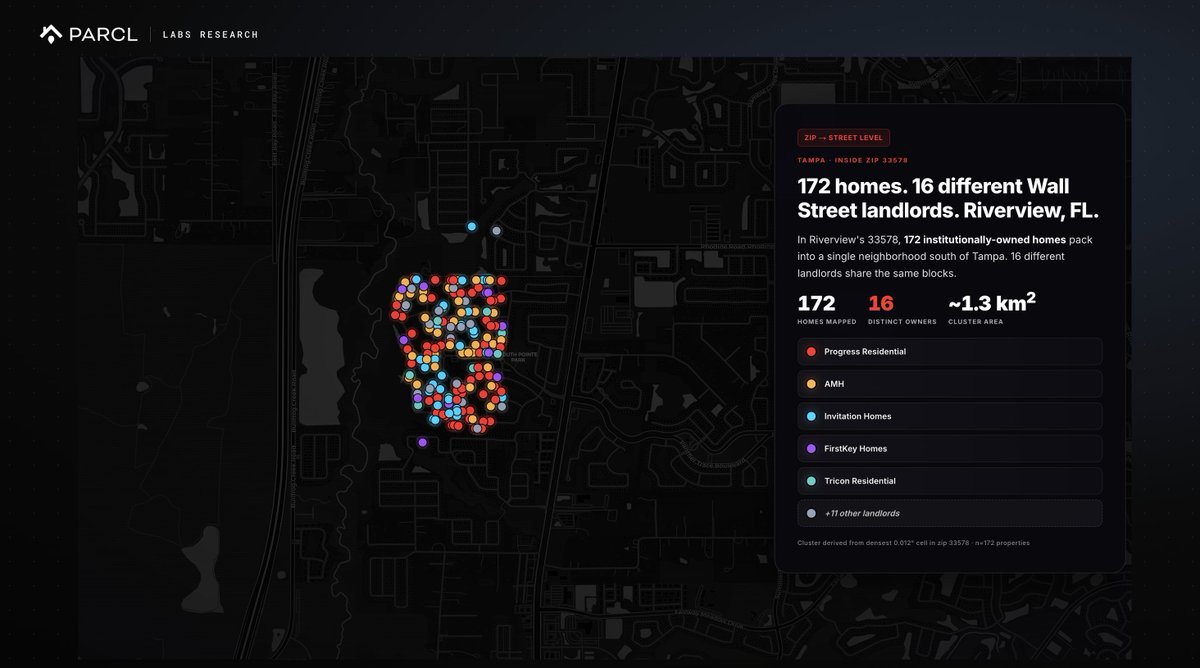The image size is (1200, 668).
Task: Open the Labs Research header label
Action: click(x=211, y=35)
